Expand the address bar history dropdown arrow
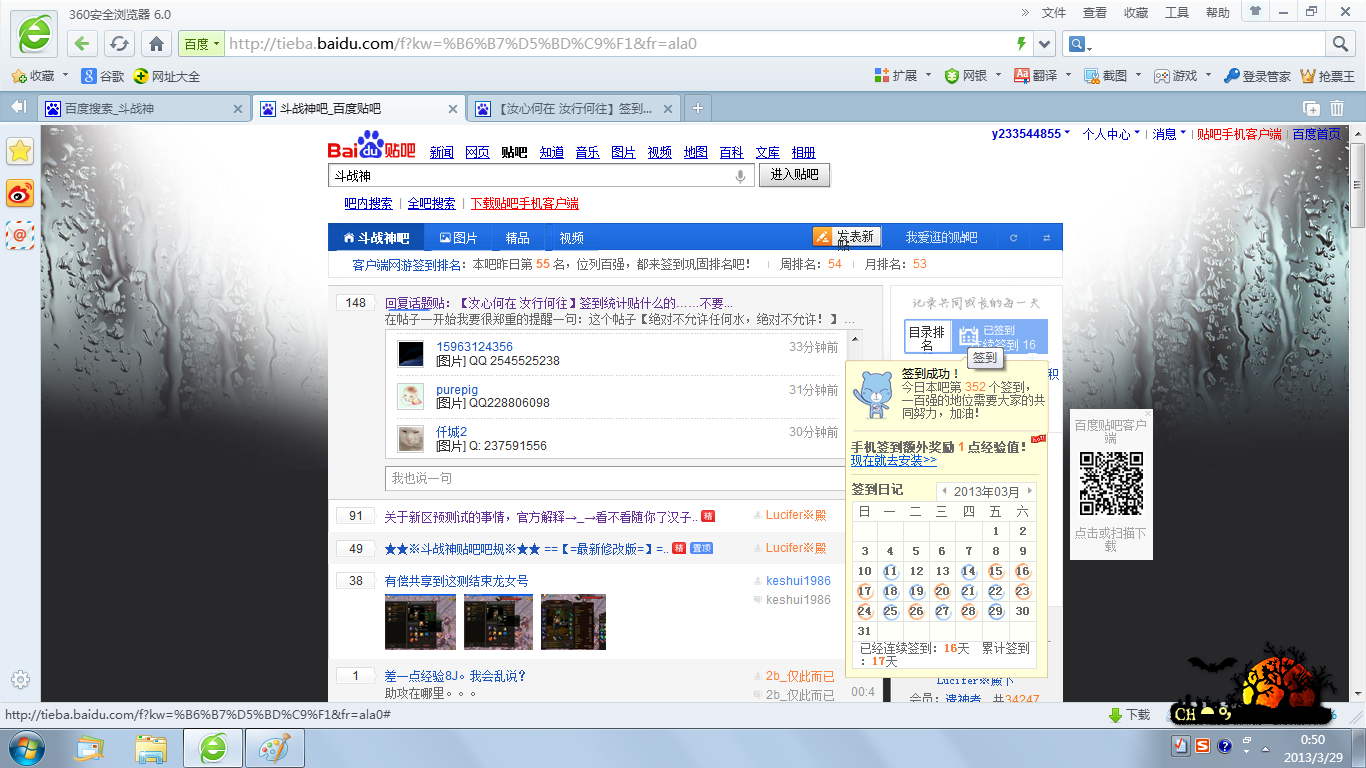The image size is (1366, 768). click(x=1045, y=44)
